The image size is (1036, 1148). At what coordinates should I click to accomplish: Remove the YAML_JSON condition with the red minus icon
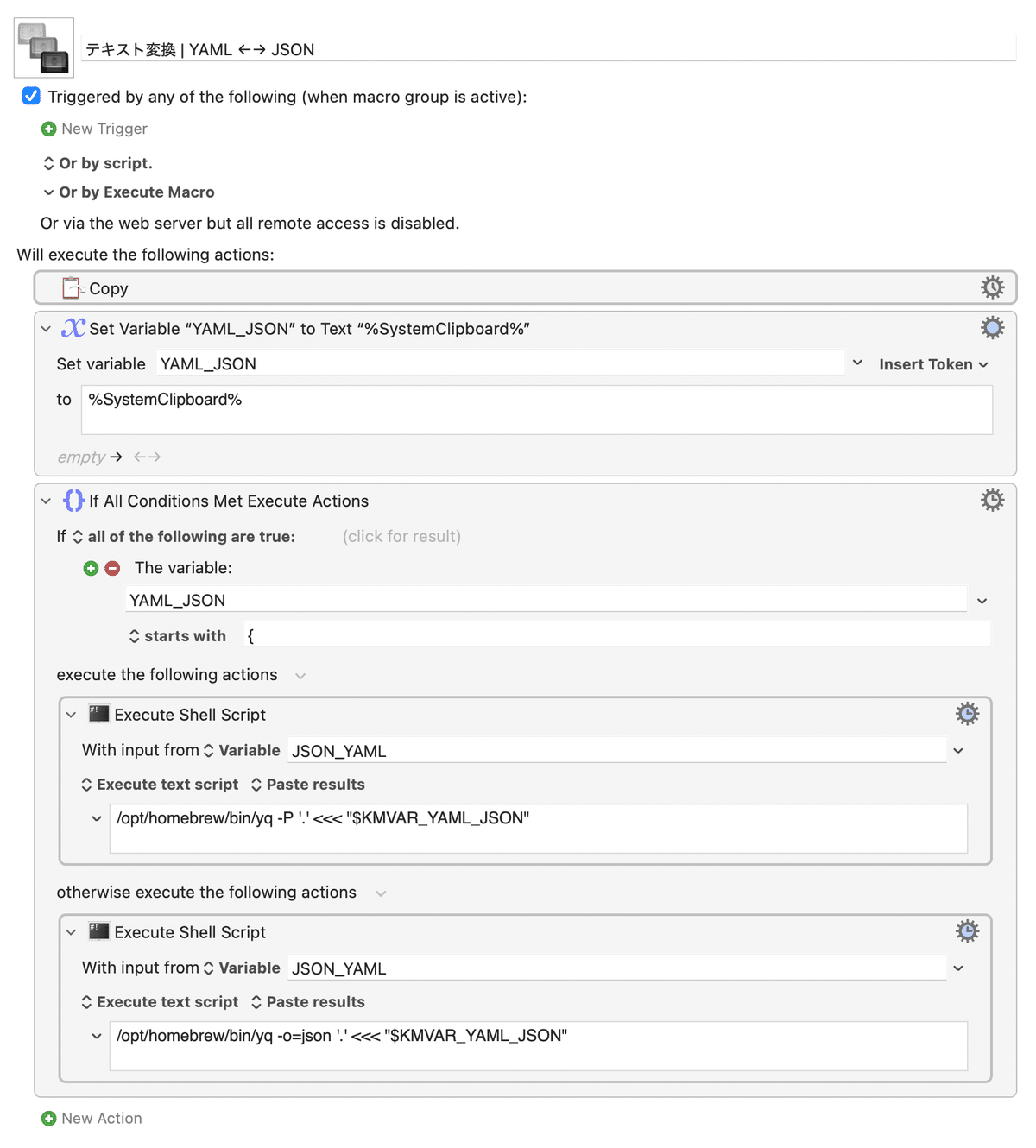pyautogui.click(x=112, y=568)
